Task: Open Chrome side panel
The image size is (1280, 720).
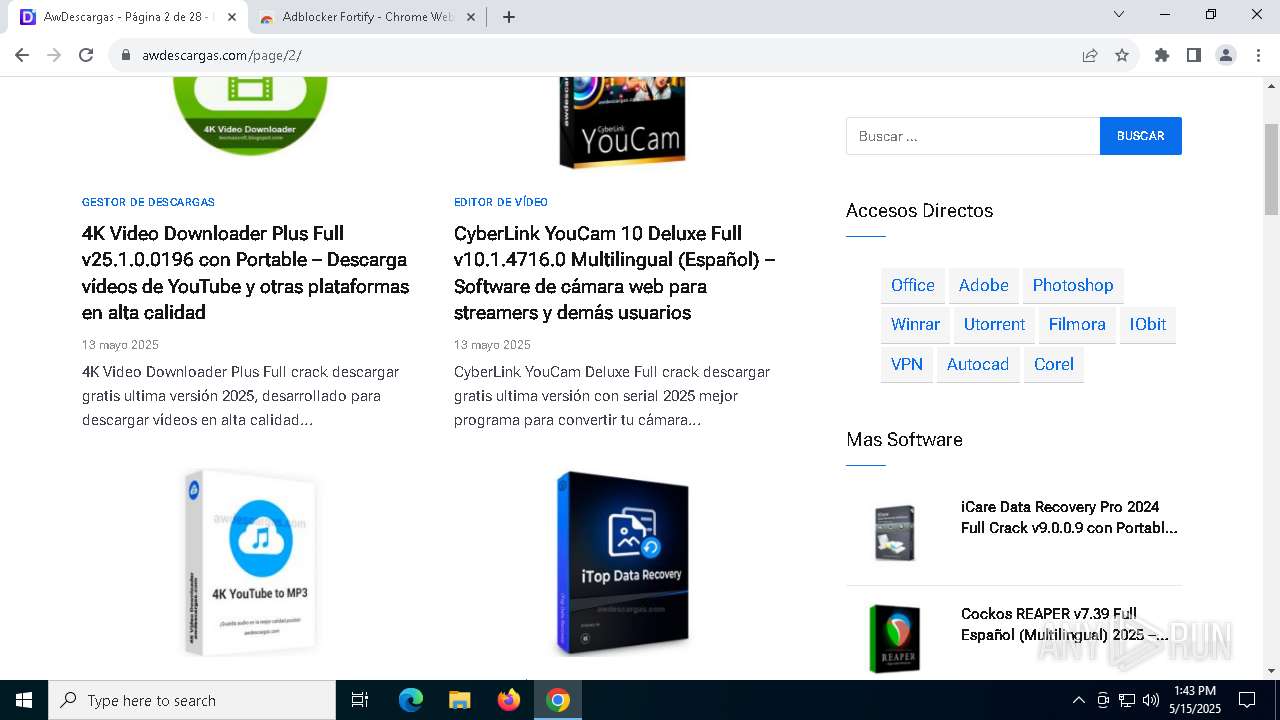Action: [x=1194, y=55]
